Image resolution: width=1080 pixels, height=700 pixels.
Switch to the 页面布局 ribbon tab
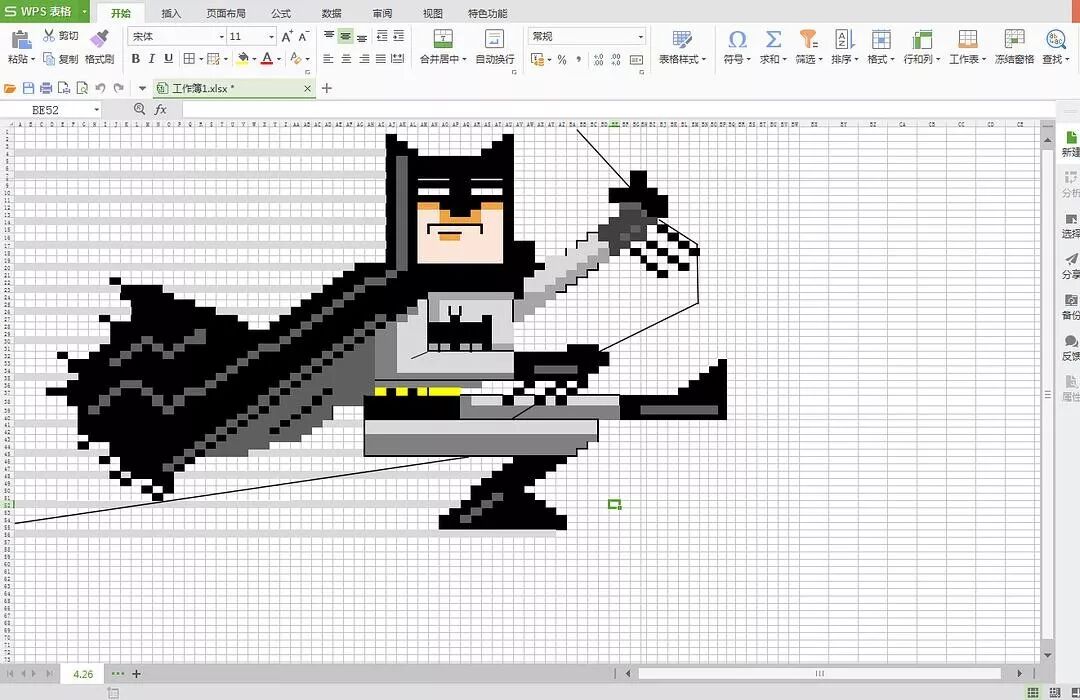click(x=226, y=13)
